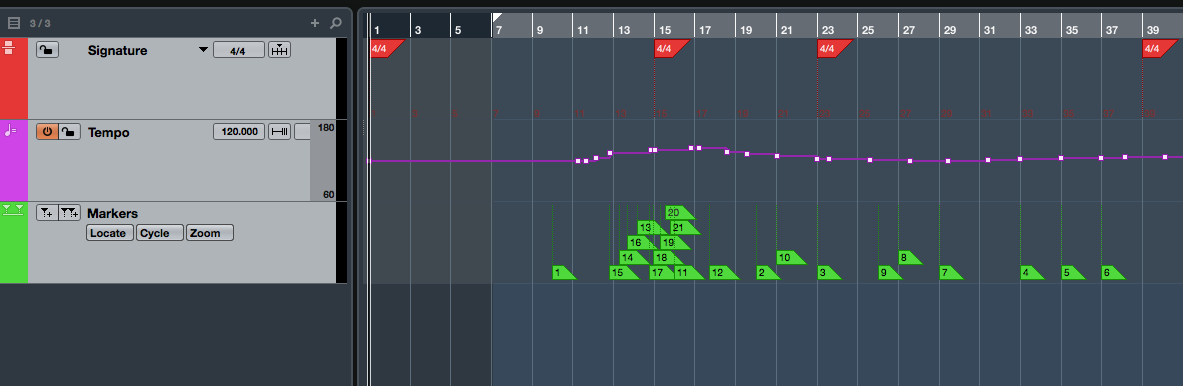Click bar 25 in the ruler
Image resolution: width=1183 pixels, height=386 pixels.
click(x=868, y=30)
